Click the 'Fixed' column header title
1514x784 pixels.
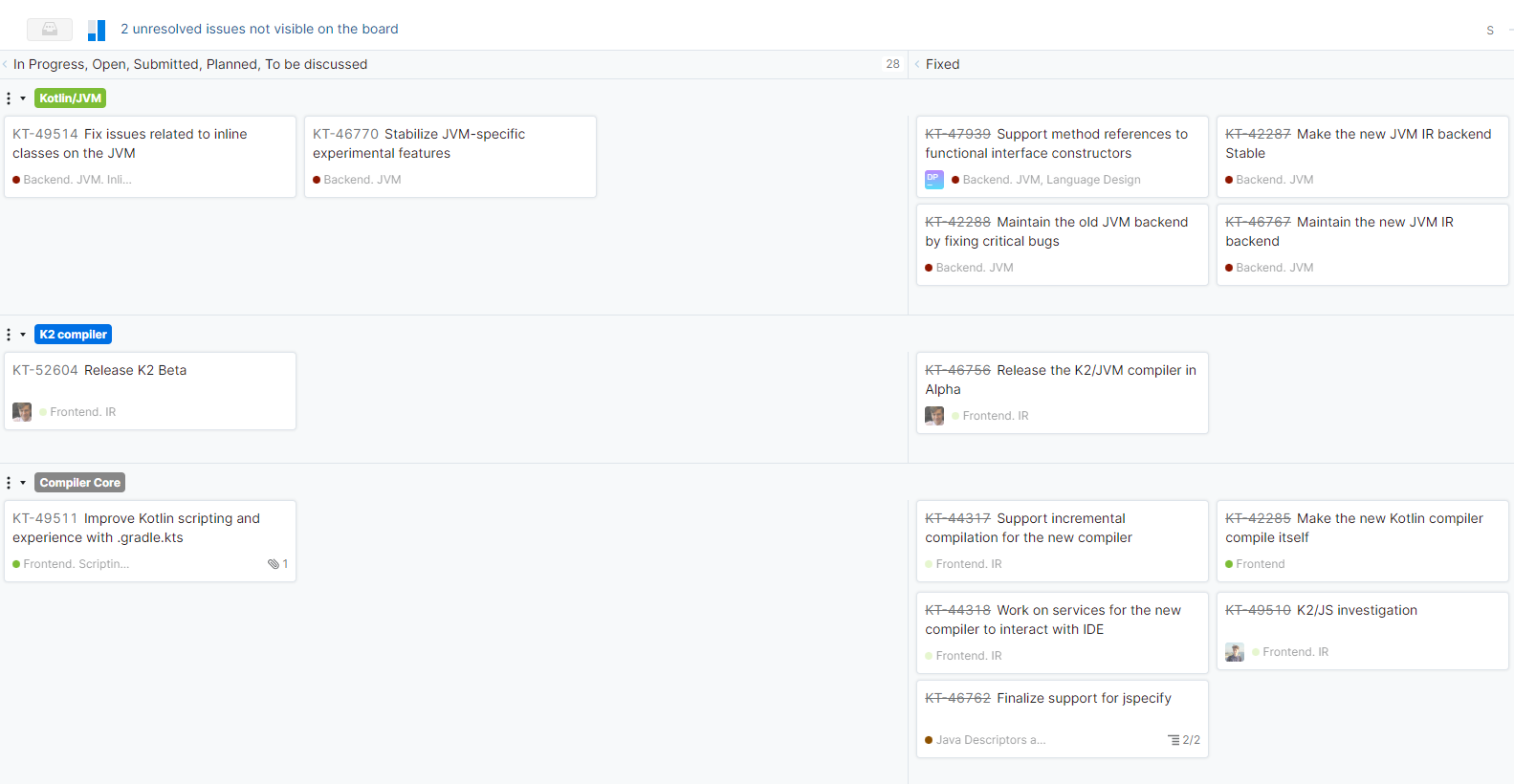(942, 64)
